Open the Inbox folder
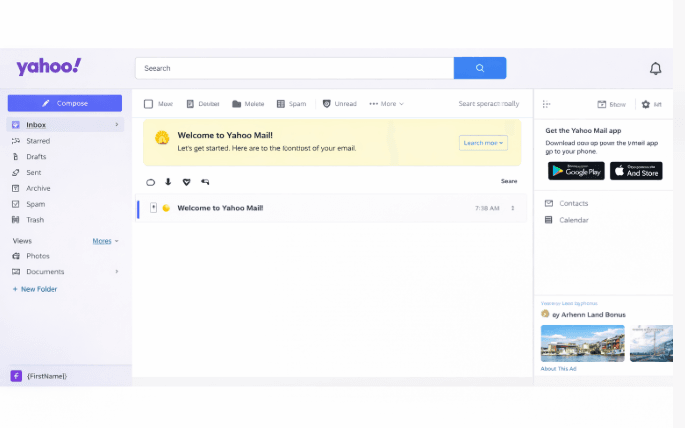Screen dimensions: 685x428 click(65, 125)
